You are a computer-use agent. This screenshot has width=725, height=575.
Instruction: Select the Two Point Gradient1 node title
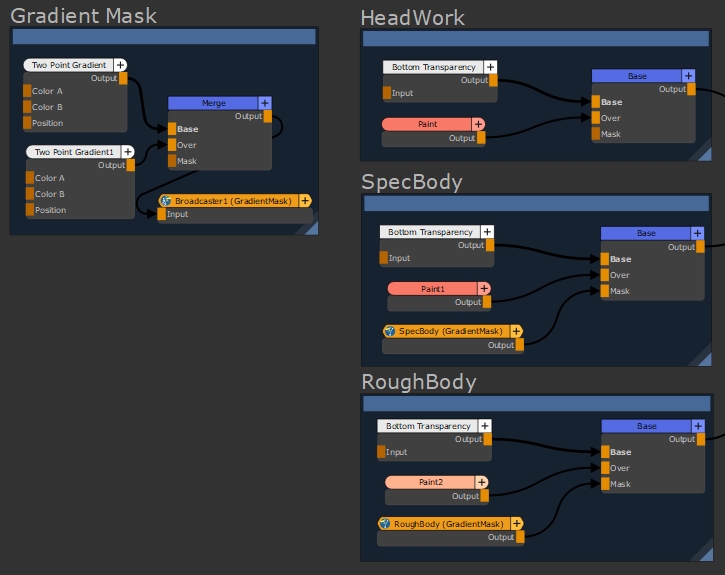tap(74, 152)
